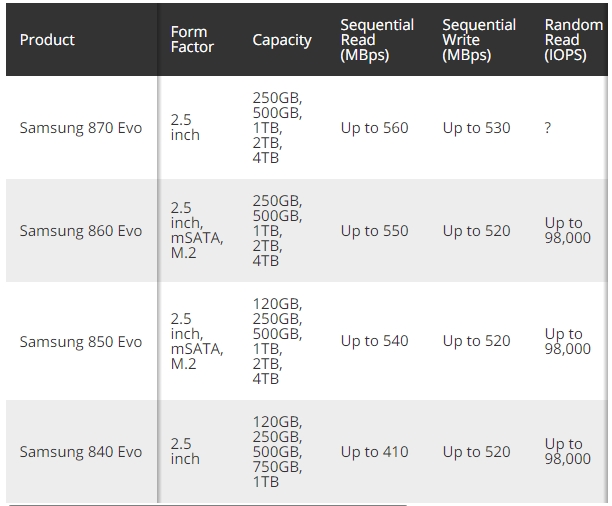Select the Samsung 840 Evo product cell
This screenshot has height=506, width=612.
(x=81, y=452)
